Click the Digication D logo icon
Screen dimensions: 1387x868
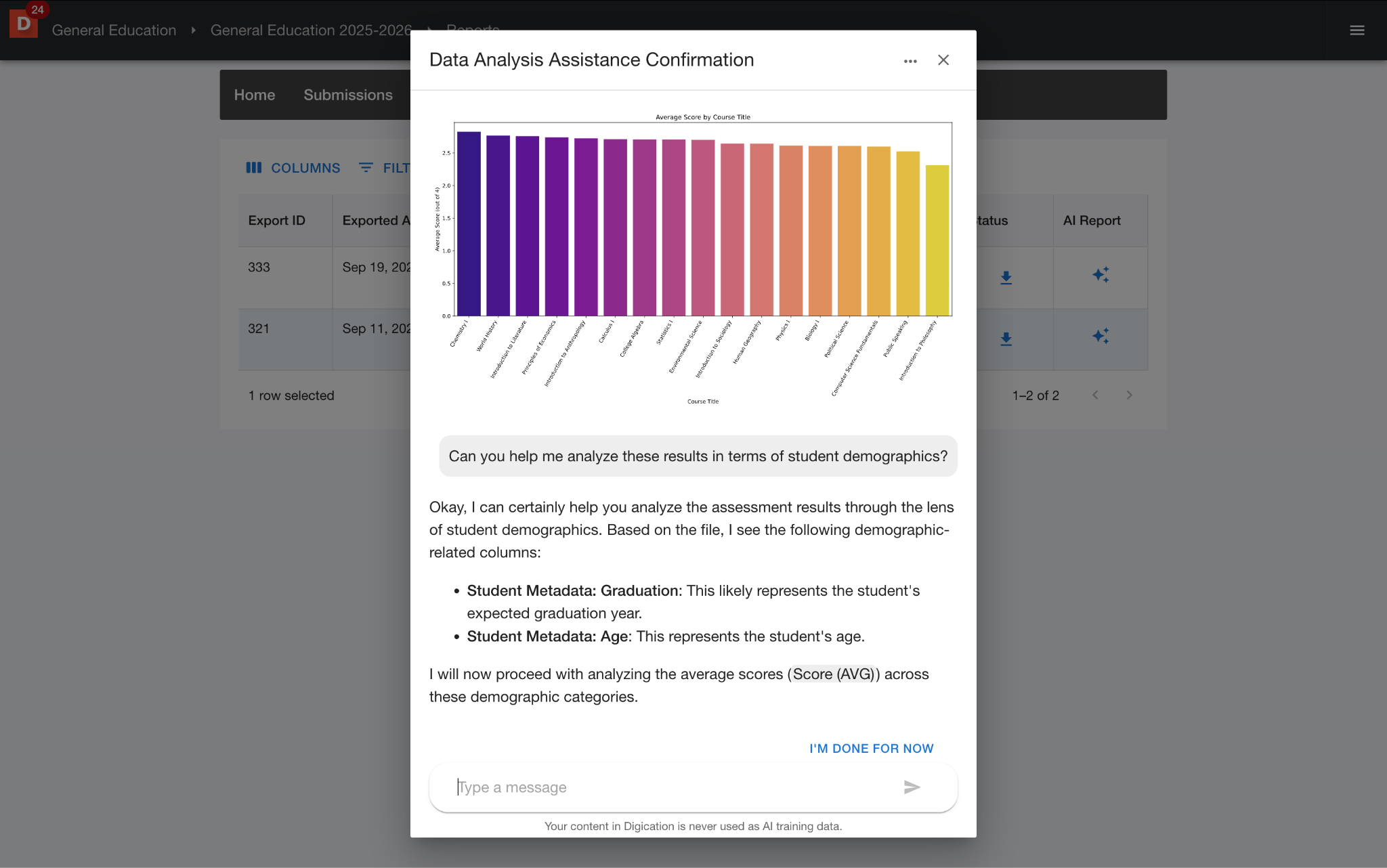coord(24,24)
